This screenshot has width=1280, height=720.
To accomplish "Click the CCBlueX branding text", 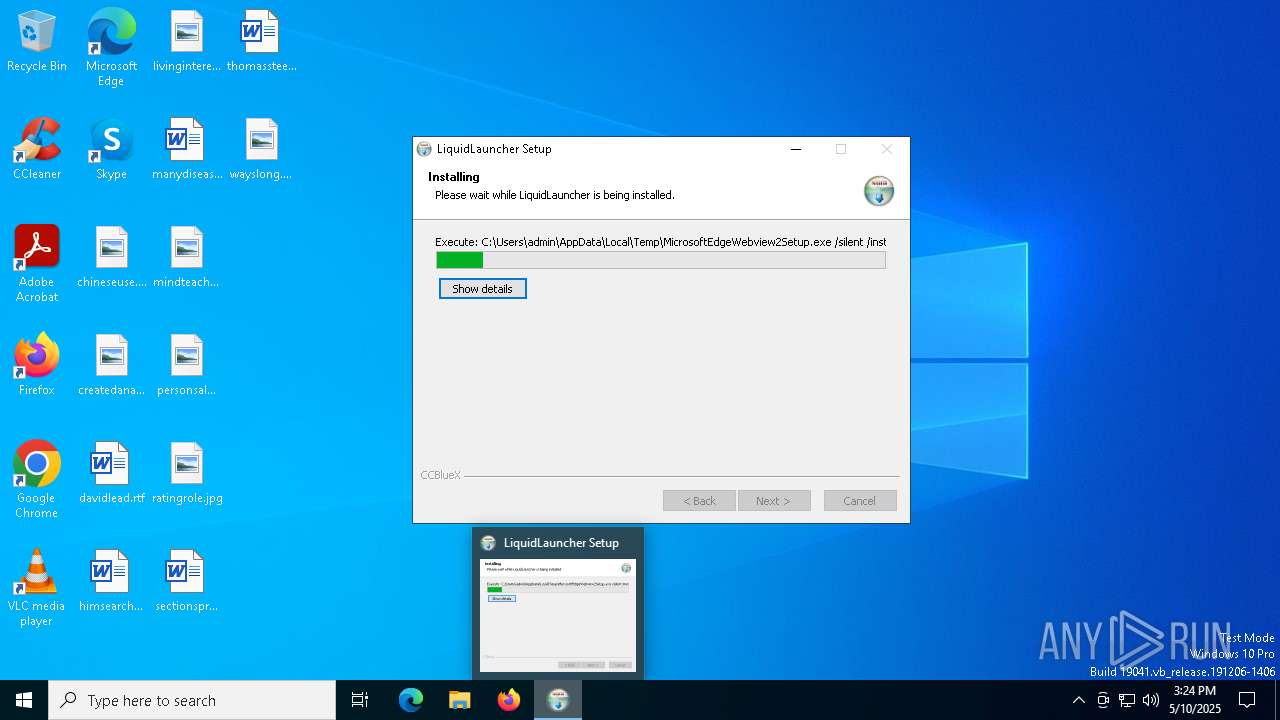I will pos(441,475).
